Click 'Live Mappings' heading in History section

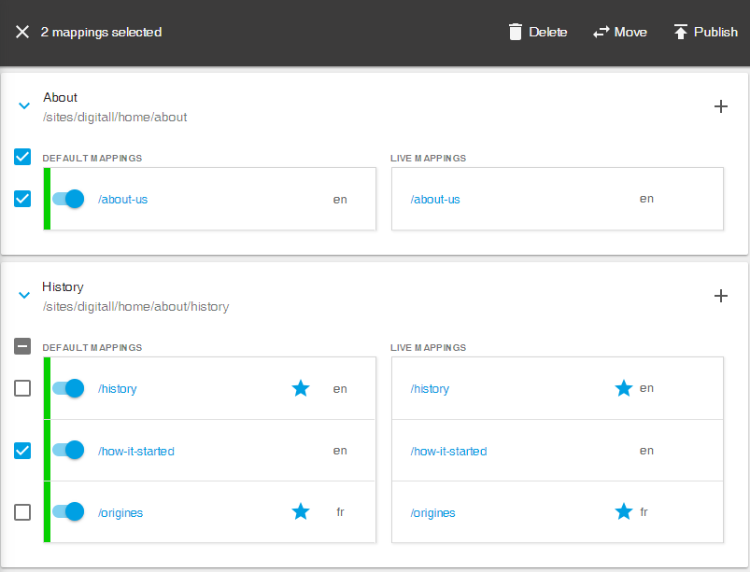pyautogui.click(x=428, y=348)
